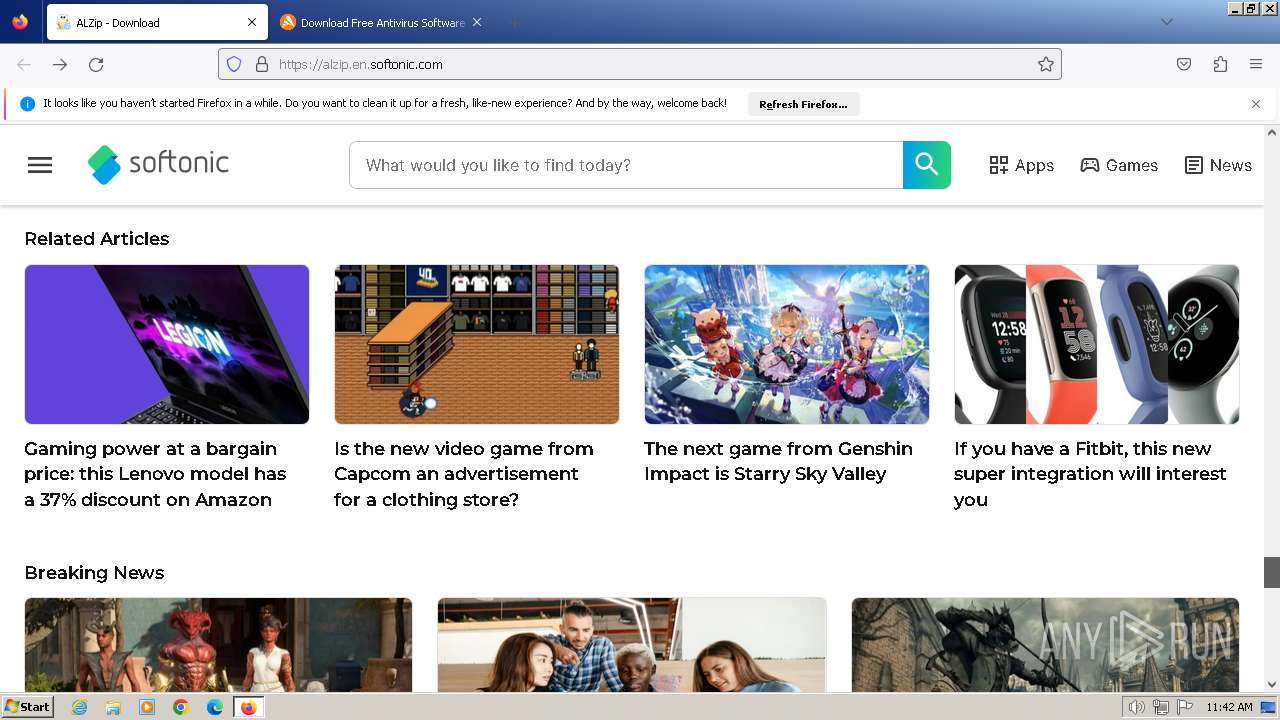Launch Microsoft Edge from taskbar
The width and height of the screenshot is (1280, 720).
click(215, 707)
